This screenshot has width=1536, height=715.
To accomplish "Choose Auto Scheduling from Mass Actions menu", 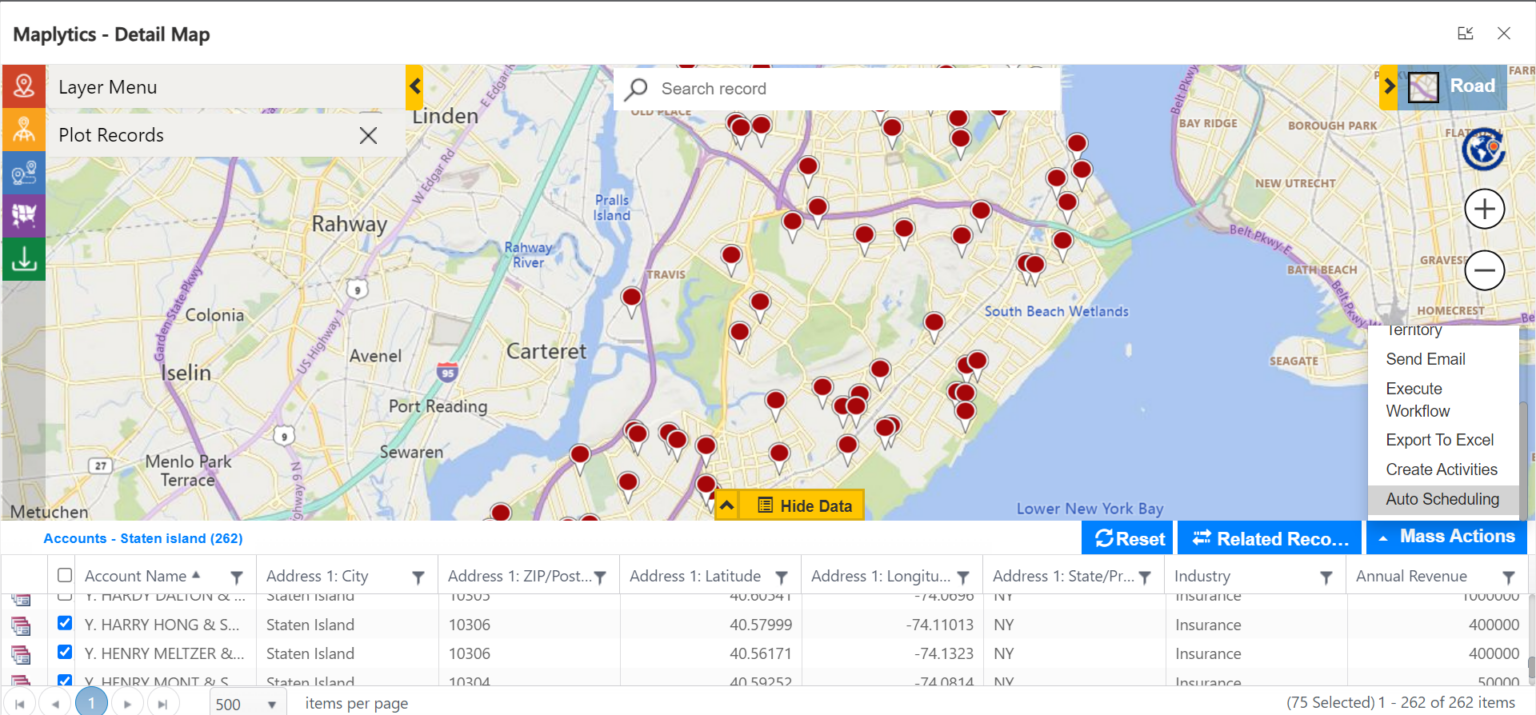I will pos(1442,498).
